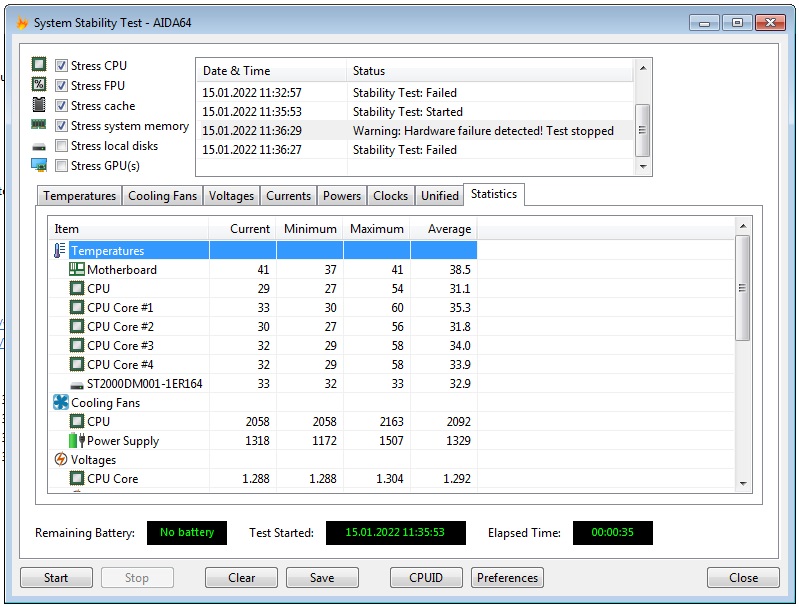Screen dimensions: 799x607
Task: Click the Maximum column header
Action: point(377,229)
